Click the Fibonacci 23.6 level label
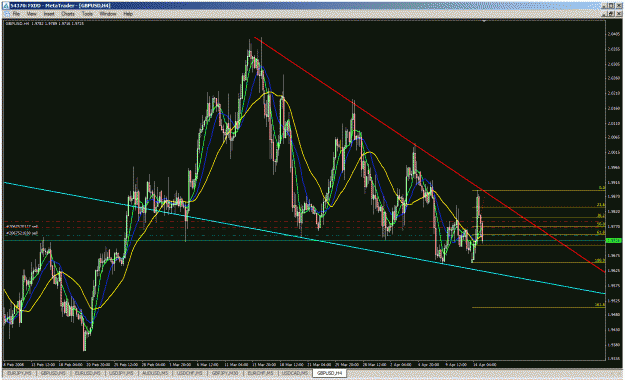625x380 pixels. pyautogui.click(x=600, y=205)
